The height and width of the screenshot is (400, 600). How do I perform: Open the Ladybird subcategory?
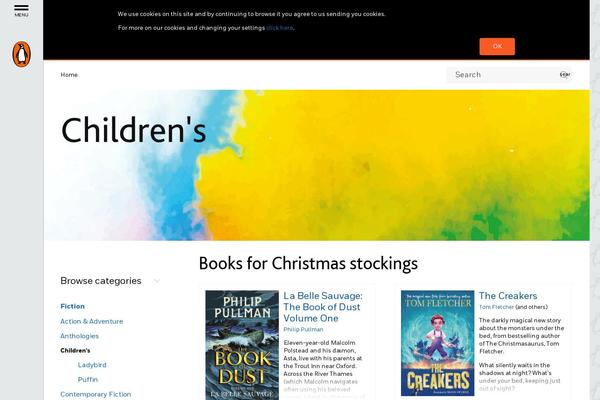click(x=92, y=365)
